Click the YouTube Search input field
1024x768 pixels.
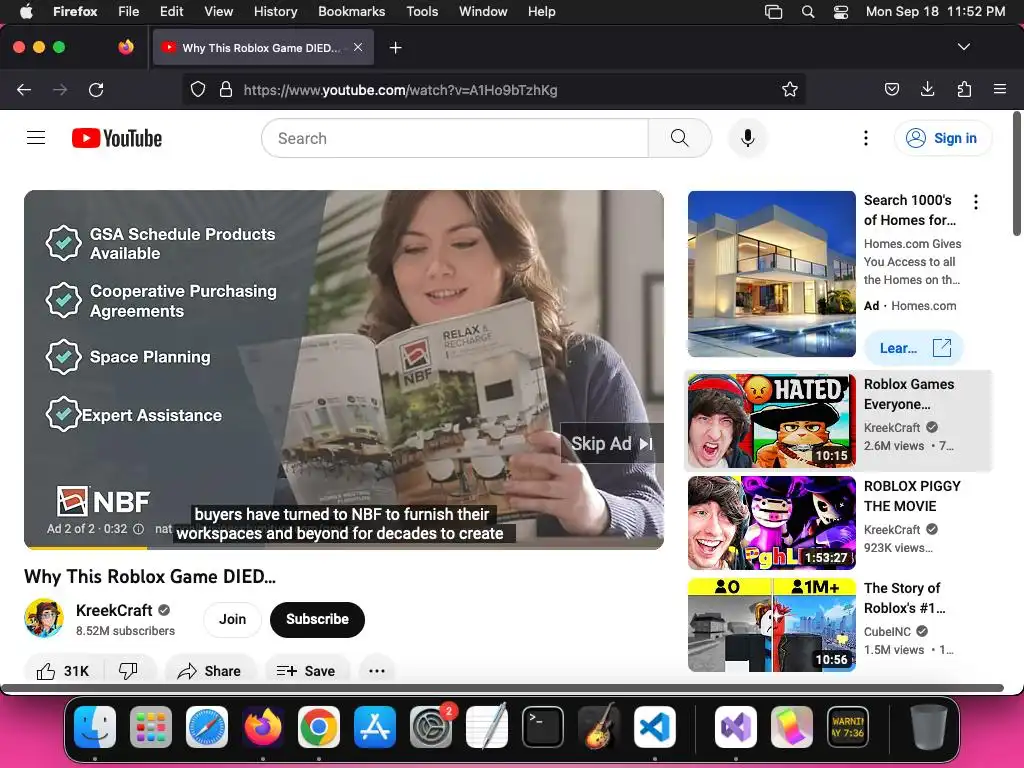pyautogui.click(x=455, y=138)
